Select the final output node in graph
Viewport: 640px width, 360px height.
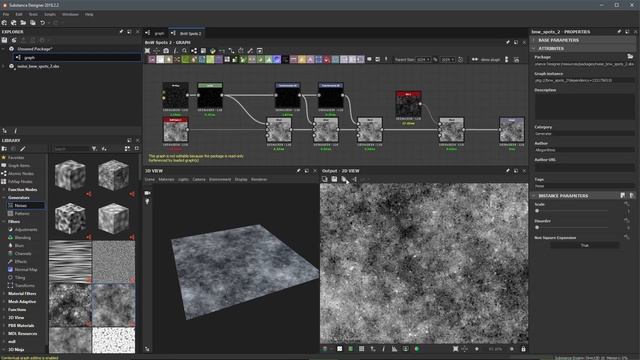[x=511, y=130]
